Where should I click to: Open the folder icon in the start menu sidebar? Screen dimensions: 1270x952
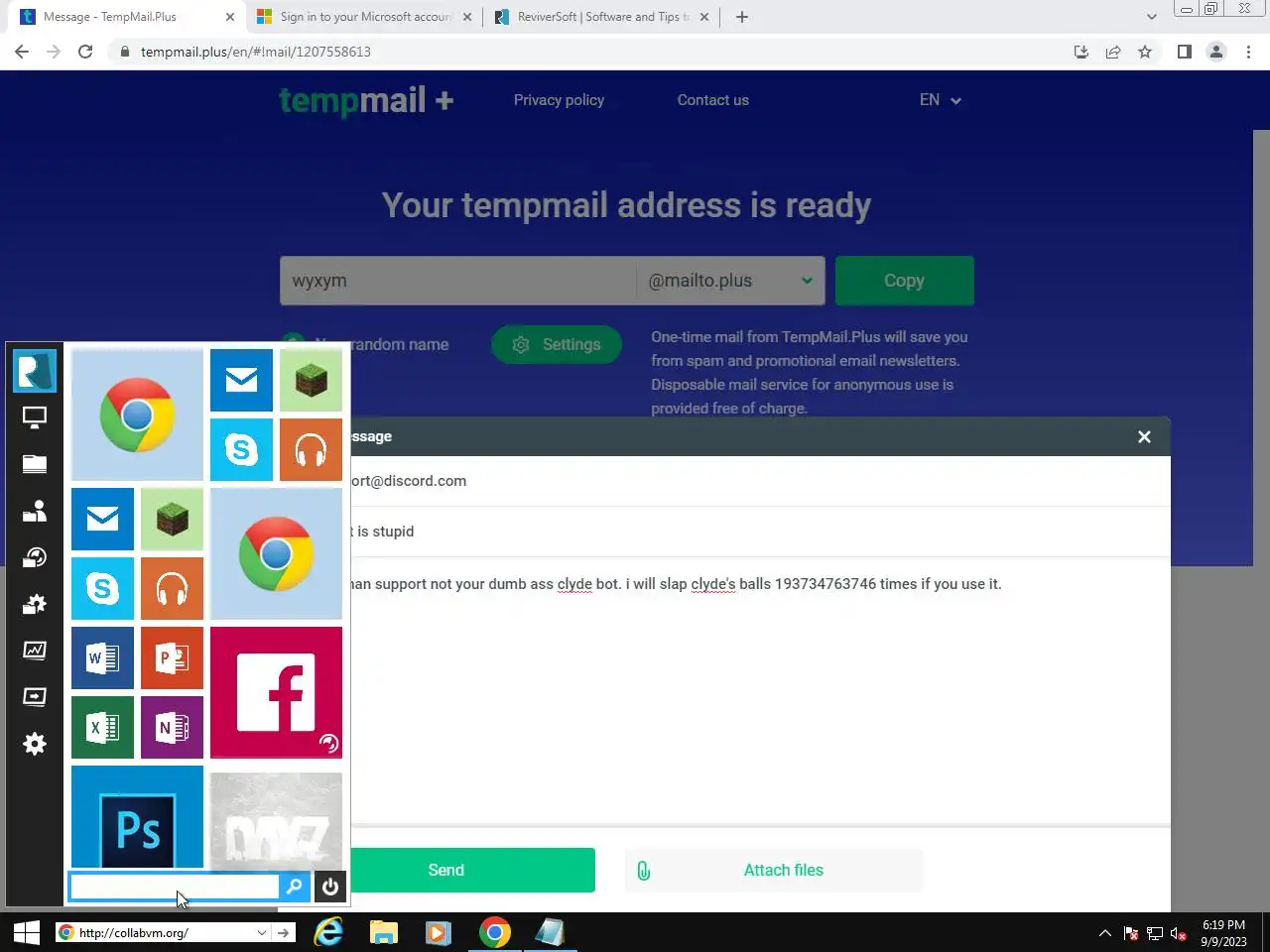click(35, 464)
